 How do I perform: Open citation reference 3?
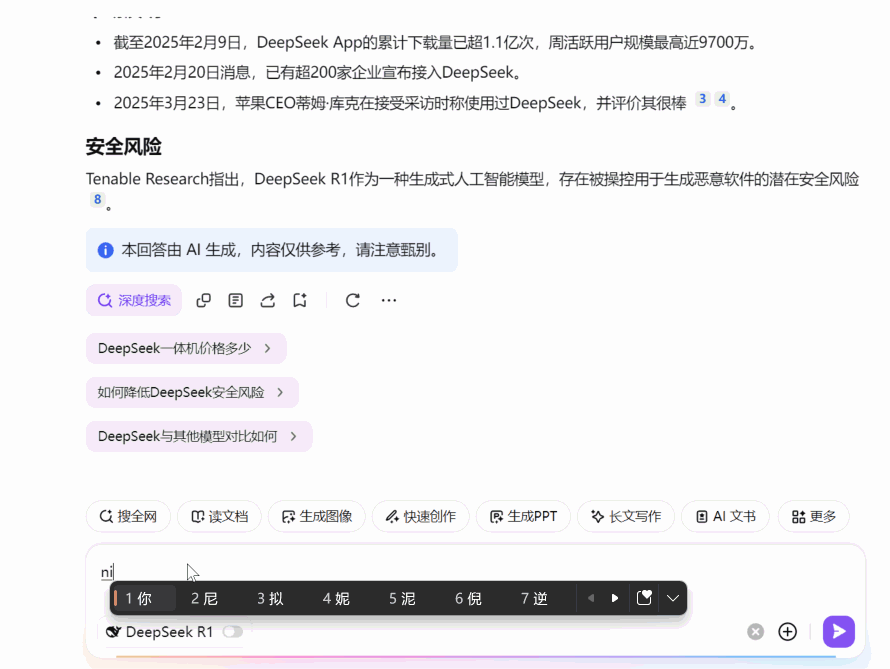703,99
